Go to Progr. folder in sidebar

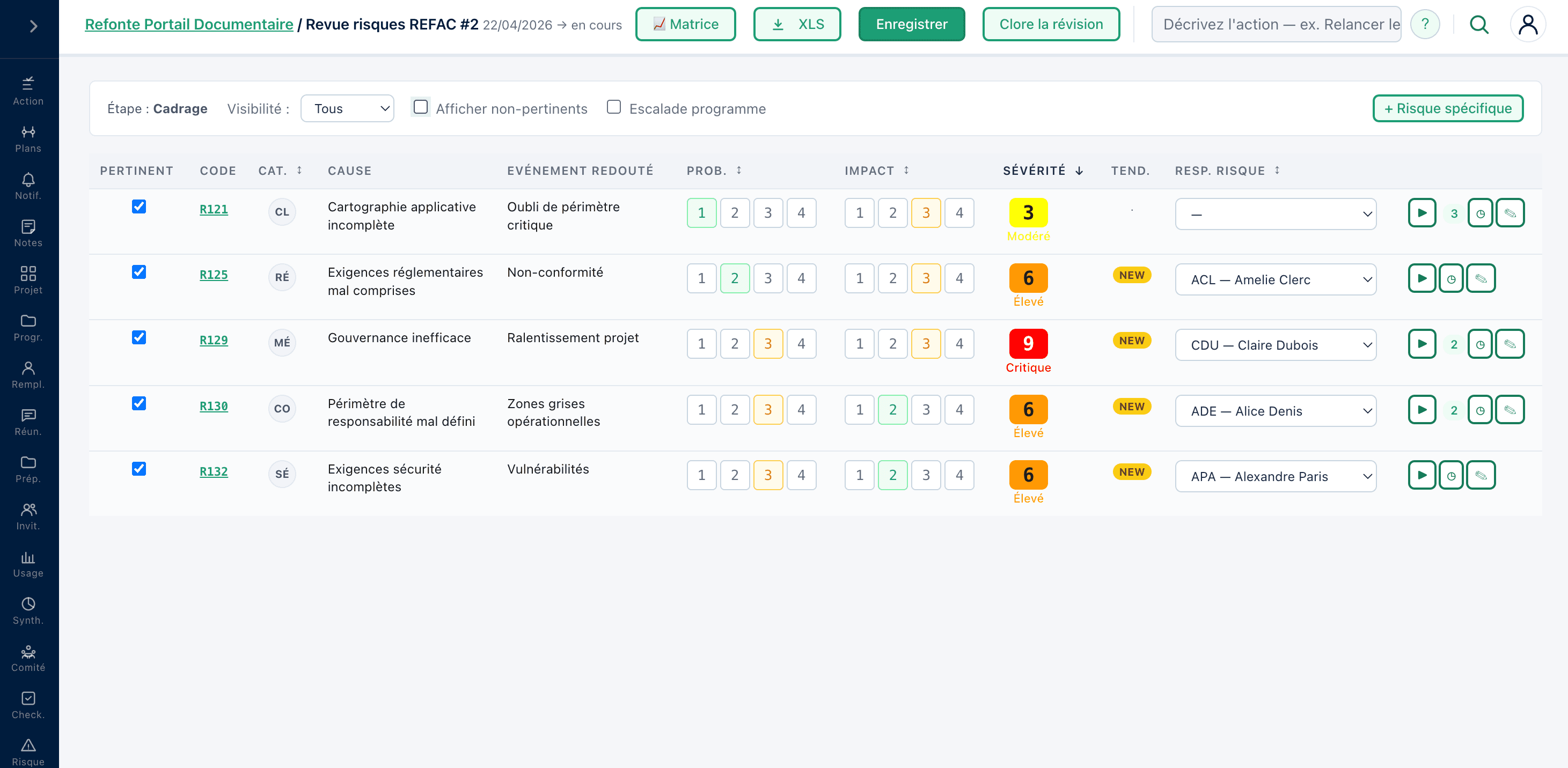(28, 327)
